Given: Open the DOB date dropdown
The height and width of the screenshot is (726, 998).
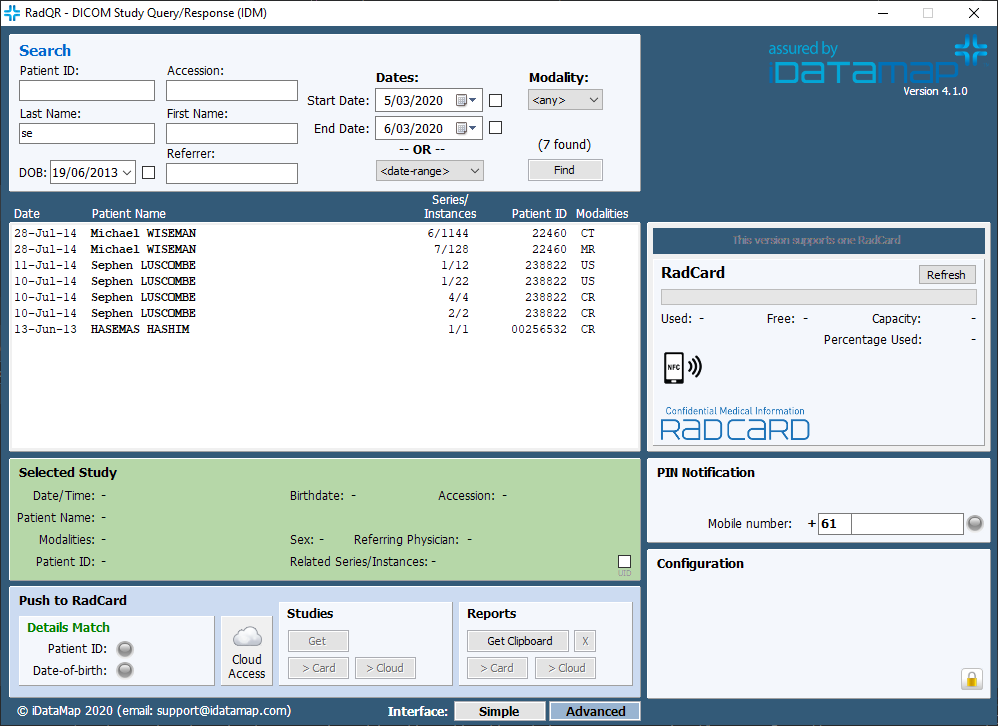Looking at the screenshot, I should click(x=127, y=172).
